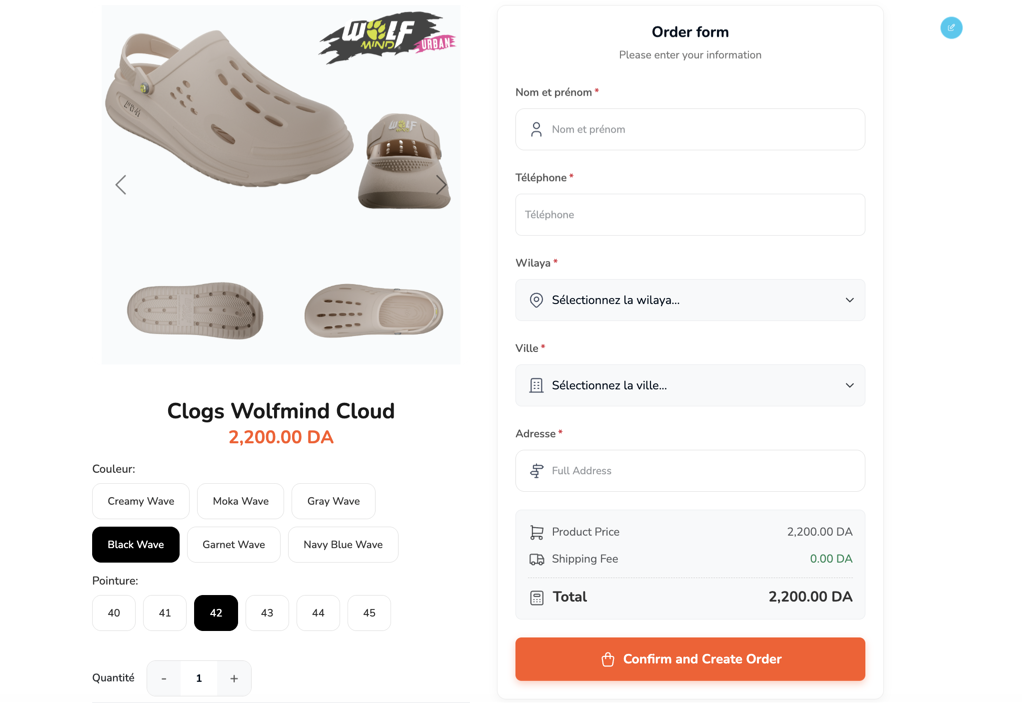Click the blue edit pencil icon
Screen dimensions: 1022x703
click(951, 28)
